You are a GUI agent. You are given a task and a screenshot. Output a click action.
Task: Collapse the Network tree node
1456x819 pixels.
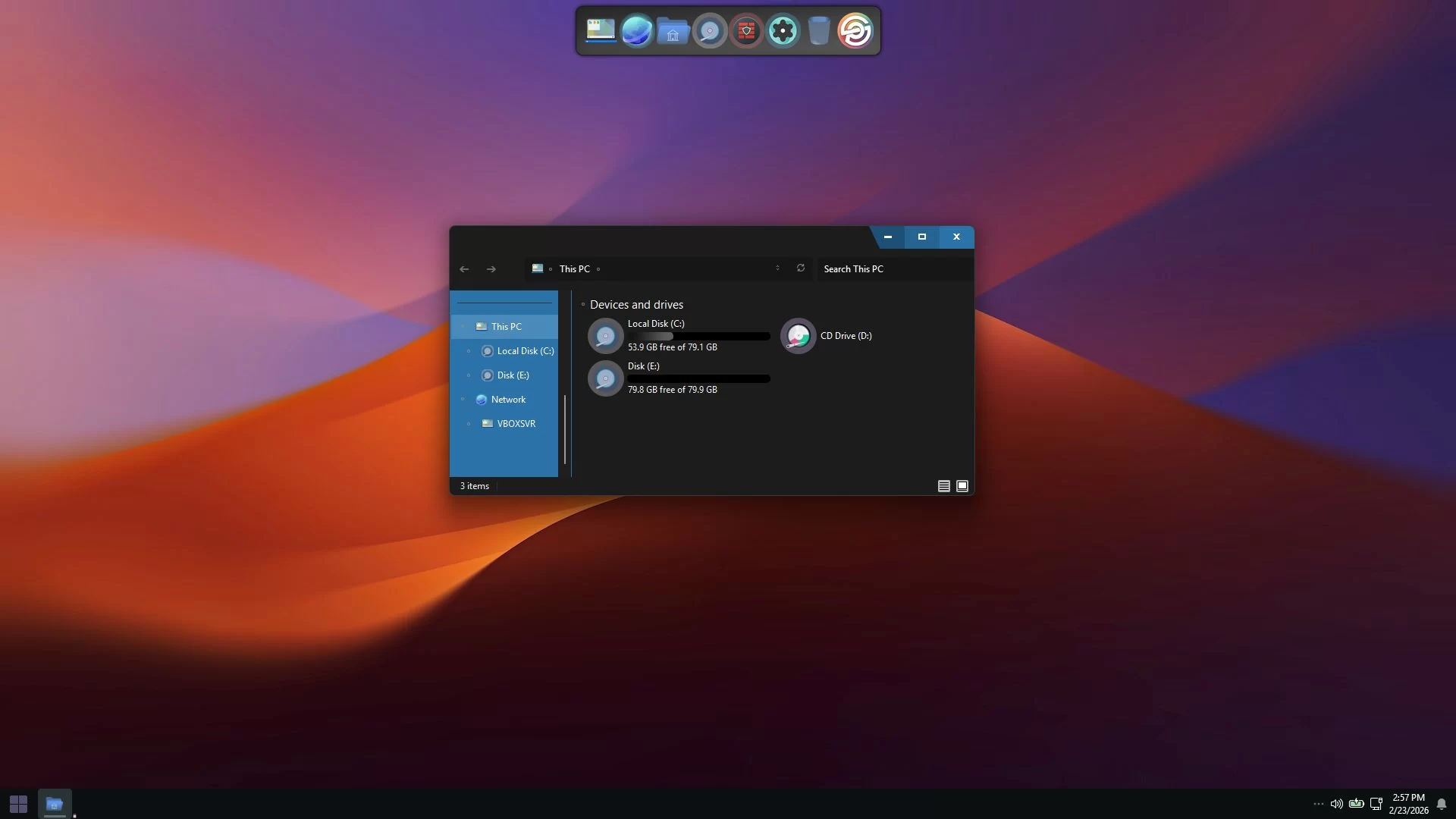click(463, 400)
